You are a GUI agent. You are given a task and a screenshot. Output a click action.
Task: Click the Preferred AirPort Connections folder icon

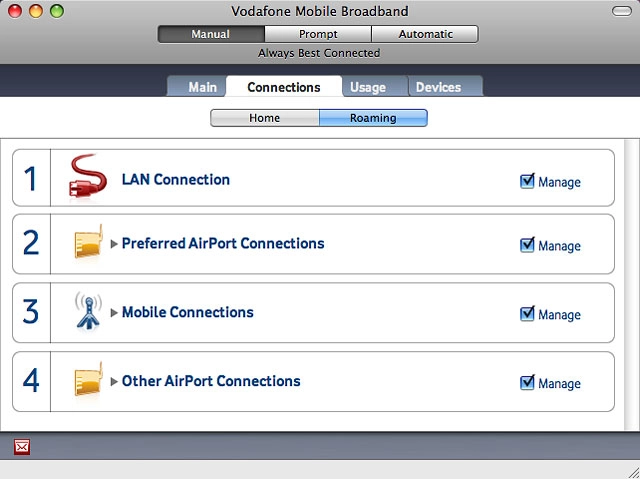pyautogui.click(x=87, y=244)
